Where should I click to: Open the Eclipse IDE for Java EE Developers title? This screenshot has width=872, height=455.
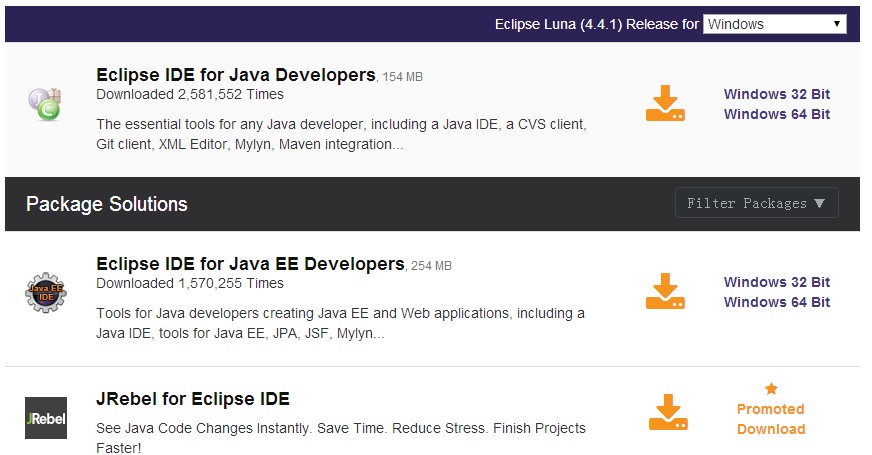click(x=250, y=264)
